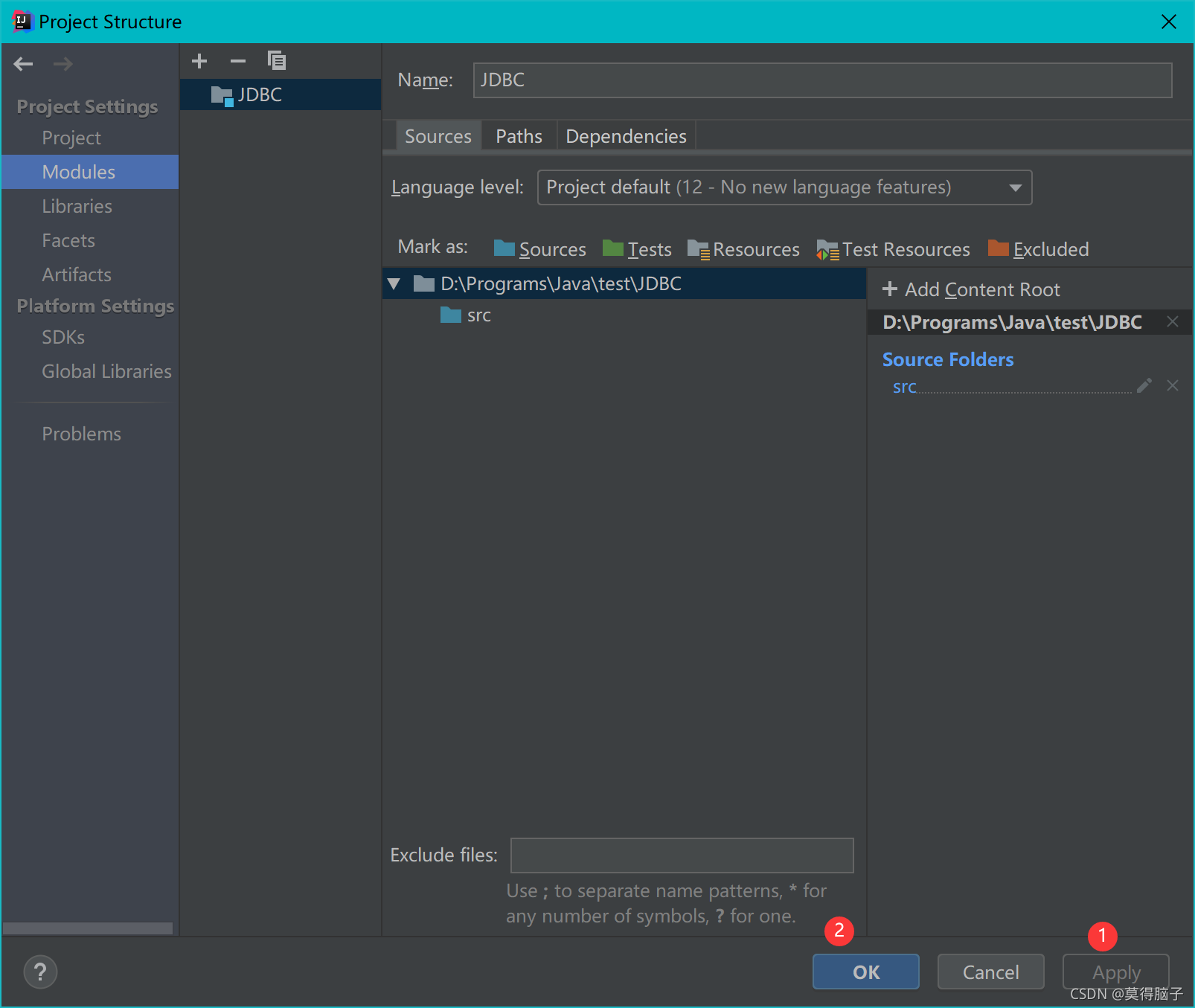Screen dimensions: 1195x1008
Task: Click the sidebar horizontal scrollbar
Action: click(x=88, y=928)
